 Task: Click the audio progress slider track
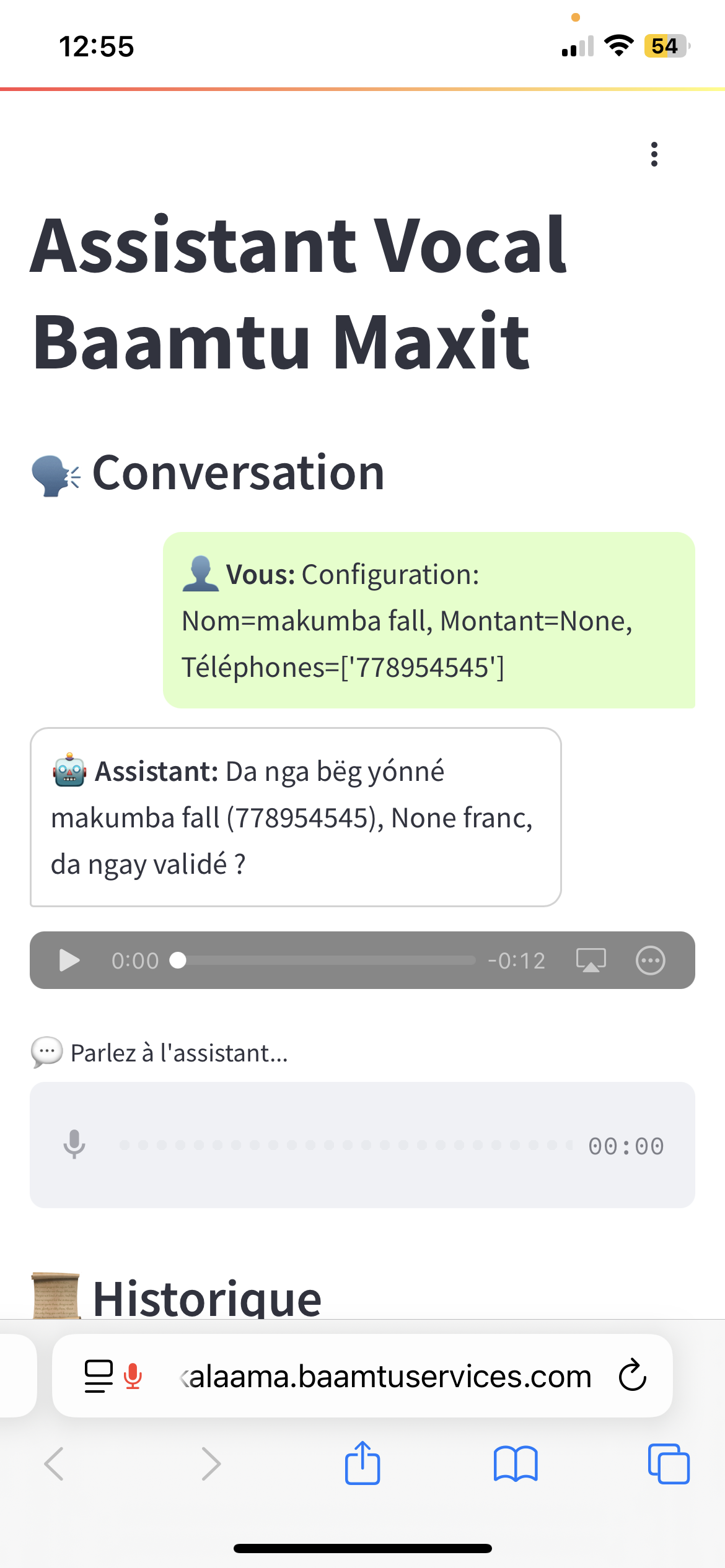coord(328,960)
